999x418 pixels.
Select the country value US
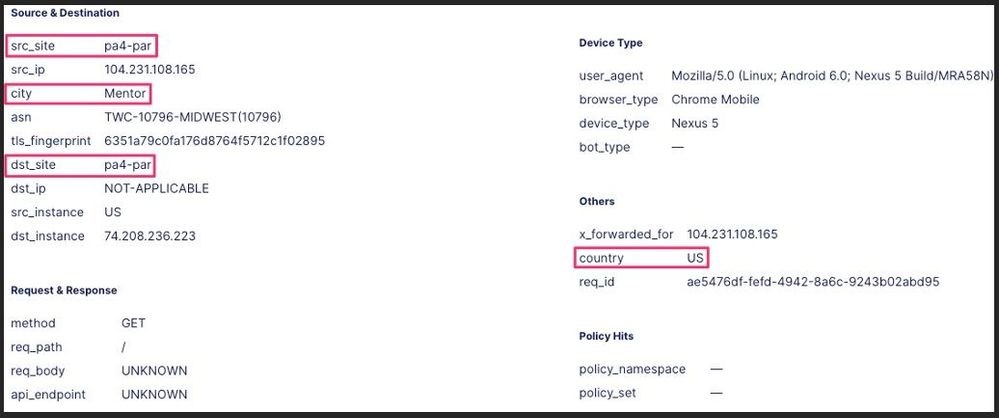(695, 258)
